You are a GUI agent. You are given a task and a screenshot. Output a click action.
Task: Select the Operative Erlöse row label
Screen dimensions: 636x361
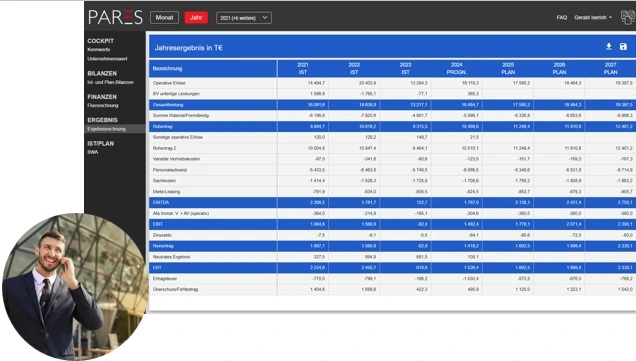169,83
